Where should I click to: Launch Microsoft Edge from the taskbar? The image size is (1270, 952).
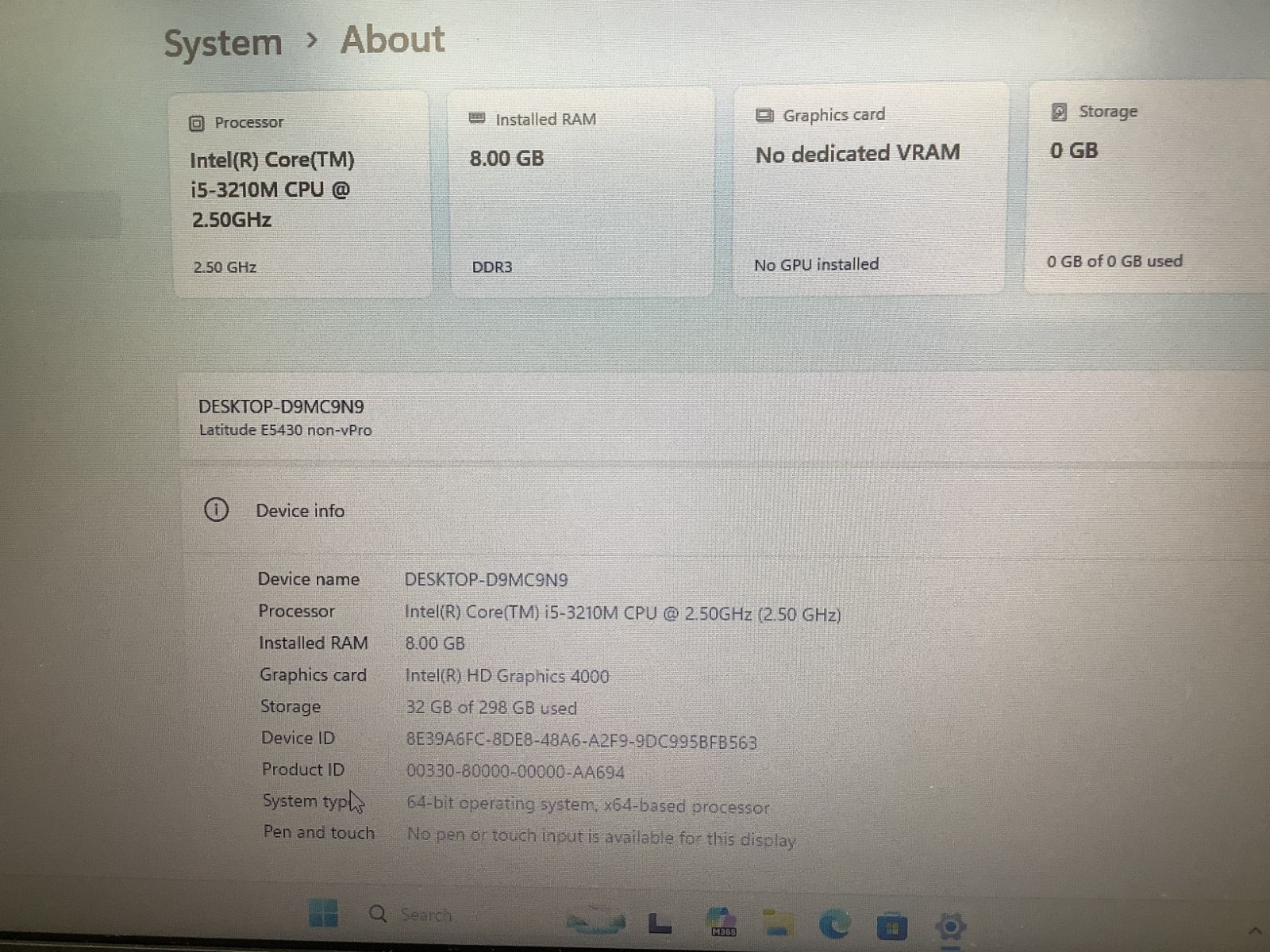834,924
